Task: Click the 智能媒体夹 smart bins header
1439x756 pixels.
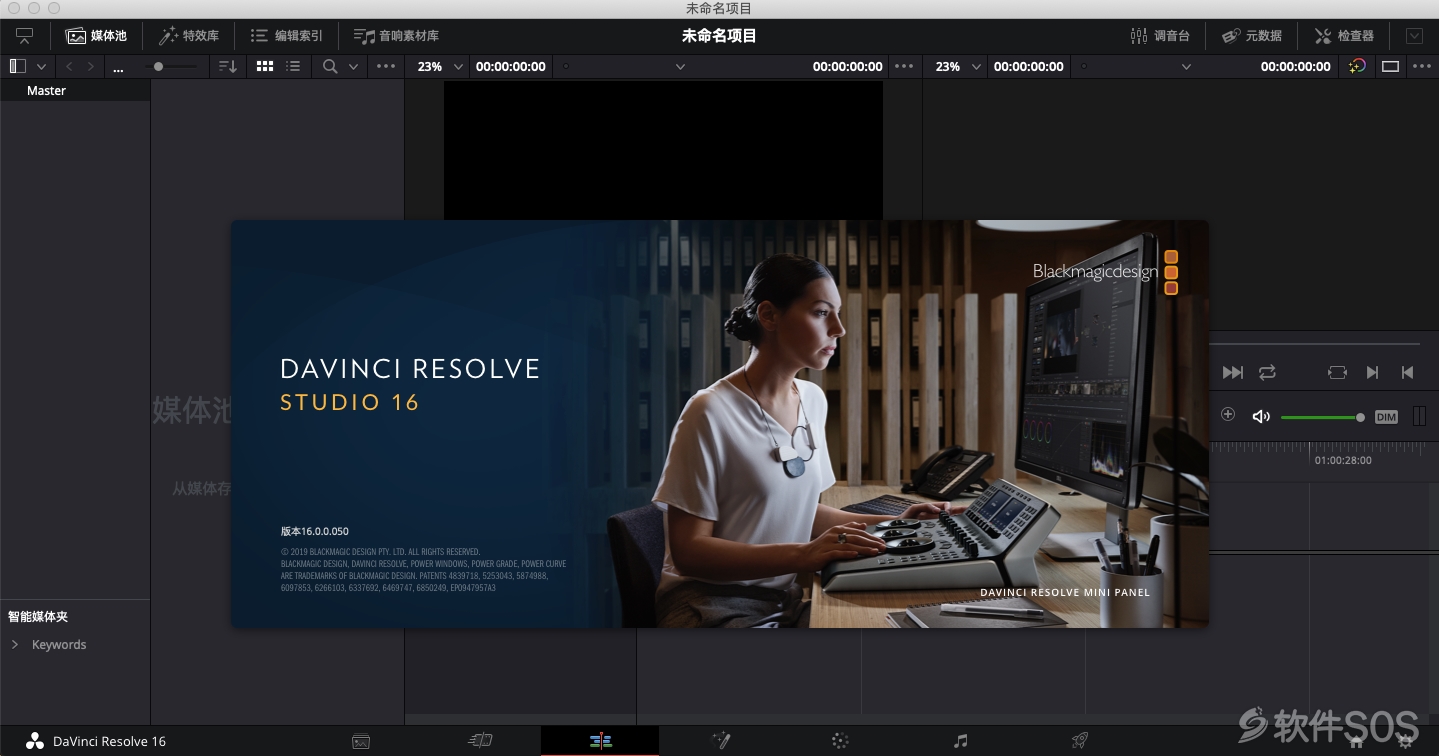Action: pyautogui.click(x=38, y=617)
